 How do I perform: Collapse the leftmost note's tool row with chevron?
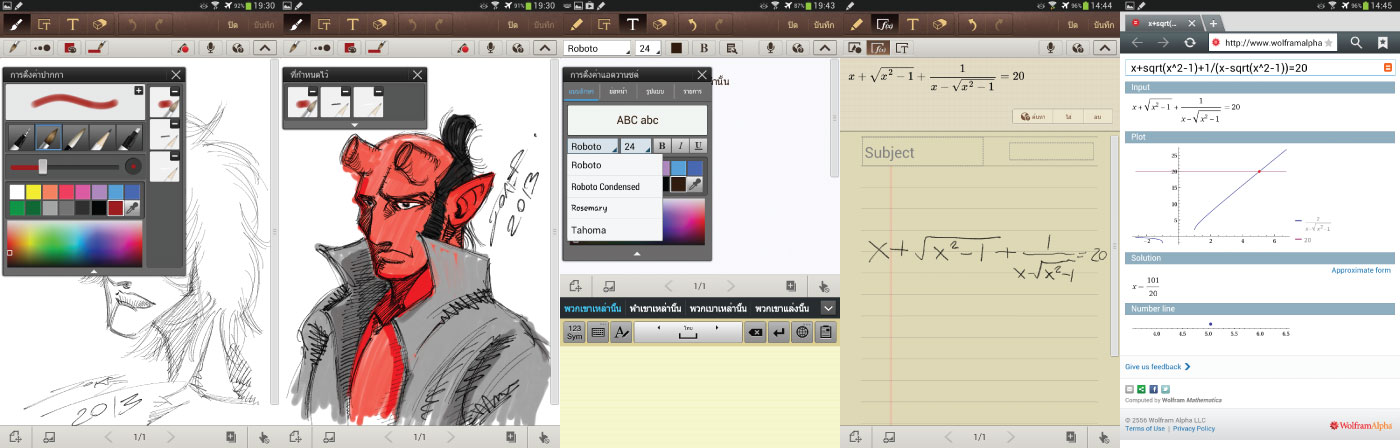[264, 46]
